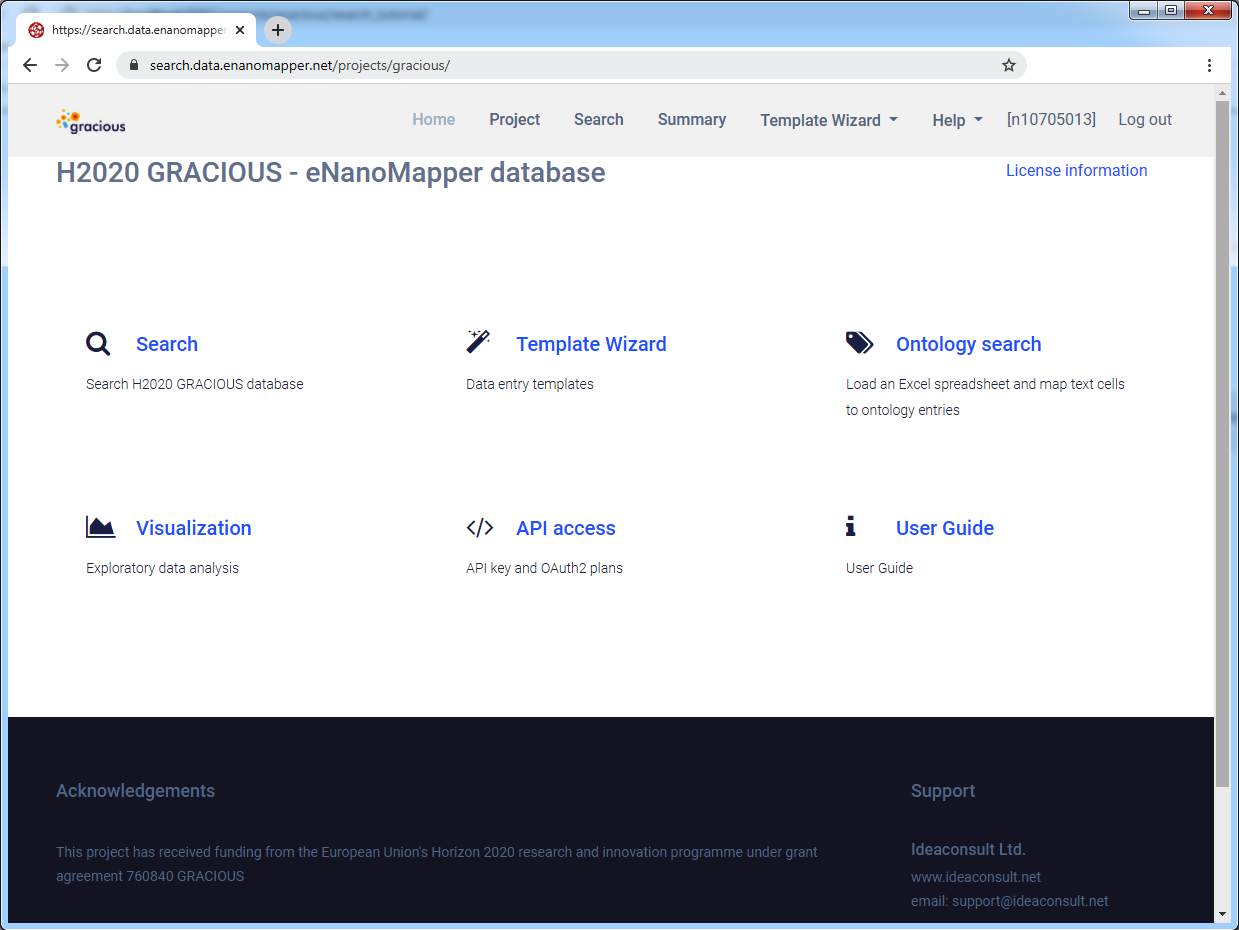Click the gracious logo in navbar
The image size is (1239, 930).
coord(91,121)
